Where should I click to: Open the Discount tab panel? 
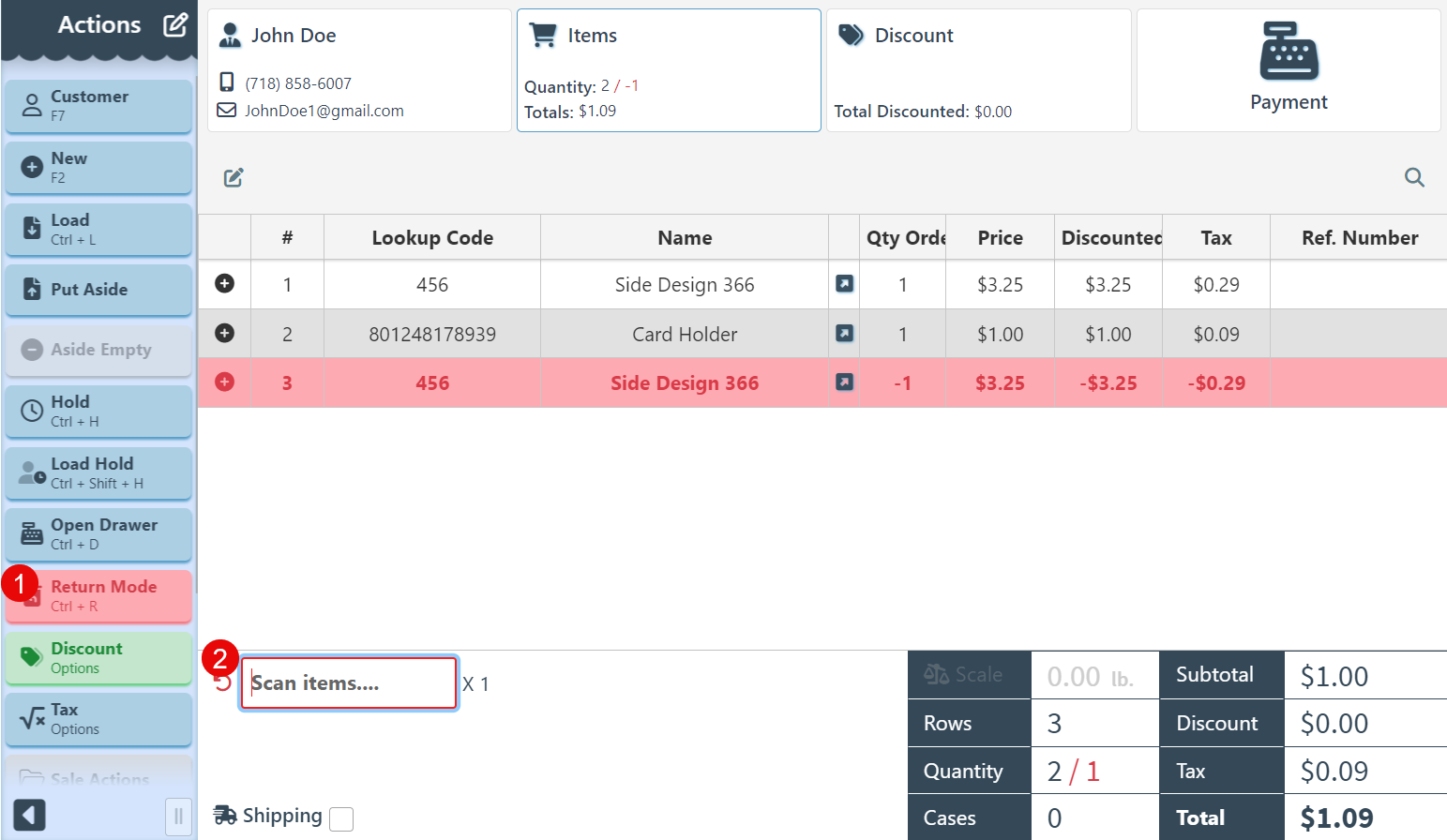(x=978, y=70)
